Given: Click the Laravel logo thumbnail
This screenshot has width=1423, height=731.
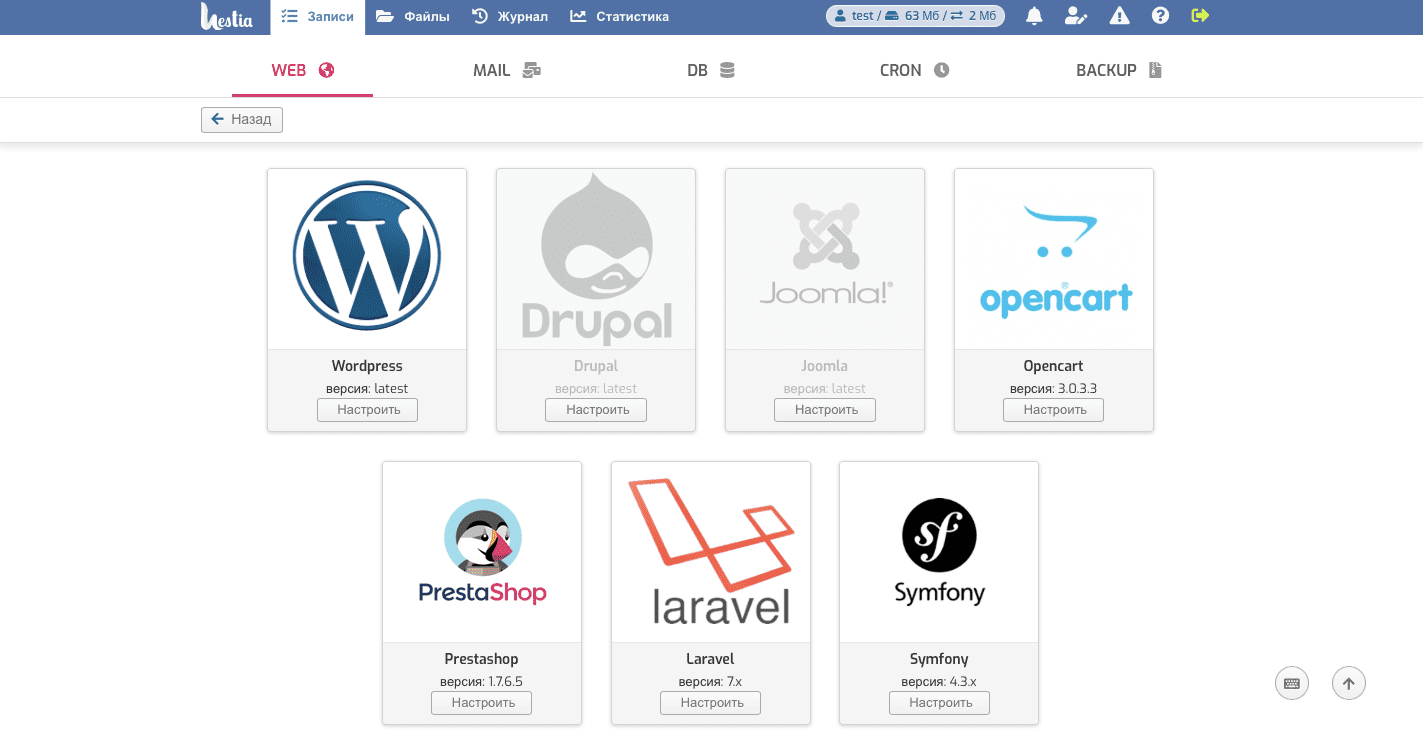Looking at the screenshot, I should point(711,552).
